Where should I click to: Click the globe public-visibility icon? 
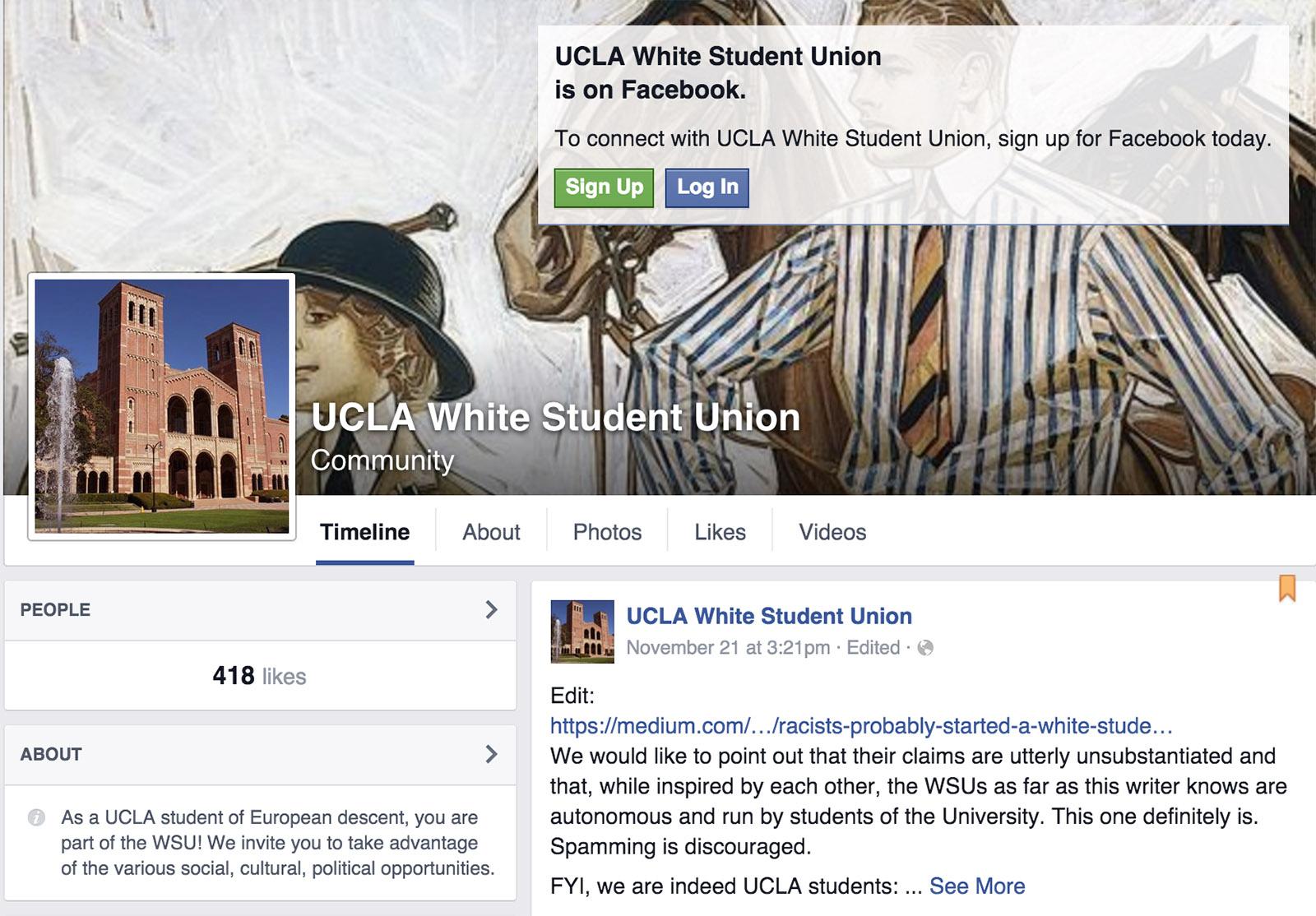click(x=925, y=648)
